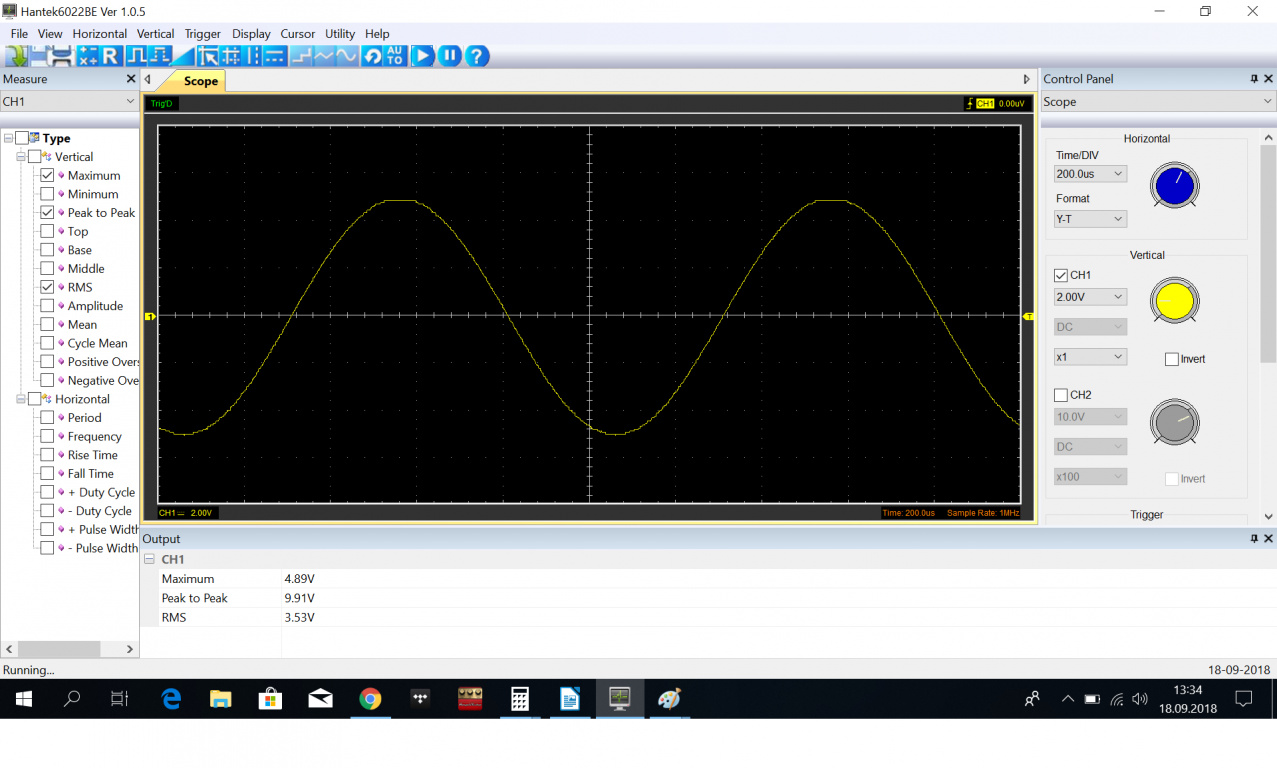Screen dimensions: 1277x768
Task: Select the arrow trace-cursor toolbar icon
Action: pyautogui.click(x=208, y=56)
